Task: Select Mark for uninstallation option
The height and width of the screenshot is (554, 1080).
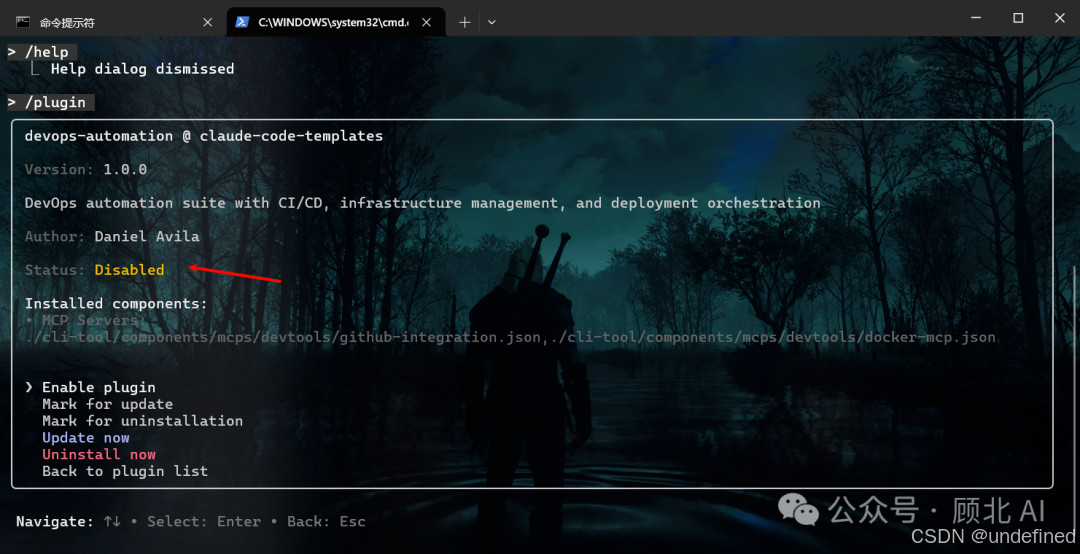Action: click(x=143, y=420)
